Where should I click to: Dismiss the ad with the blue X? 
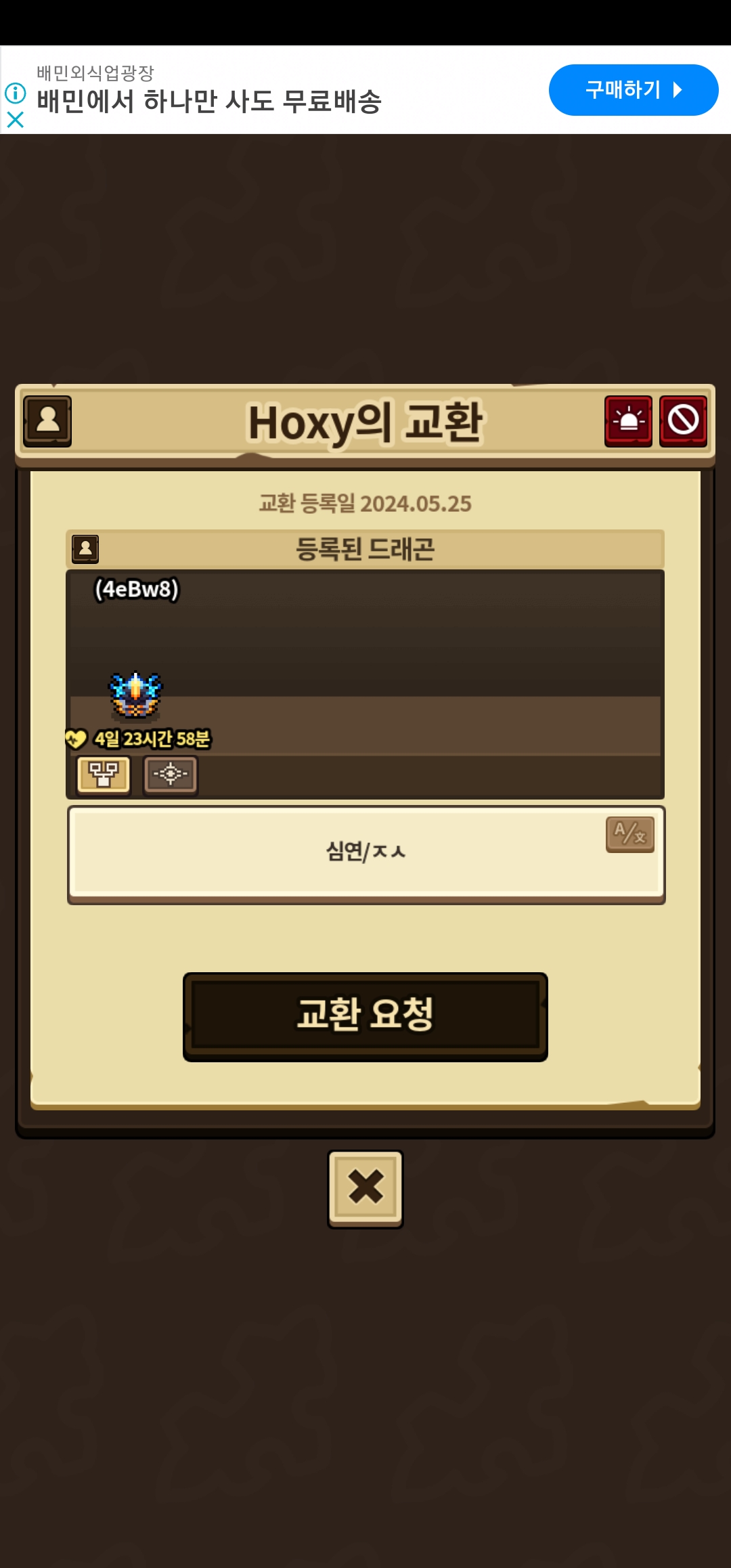pyautogui.click(x=15, y=120)
